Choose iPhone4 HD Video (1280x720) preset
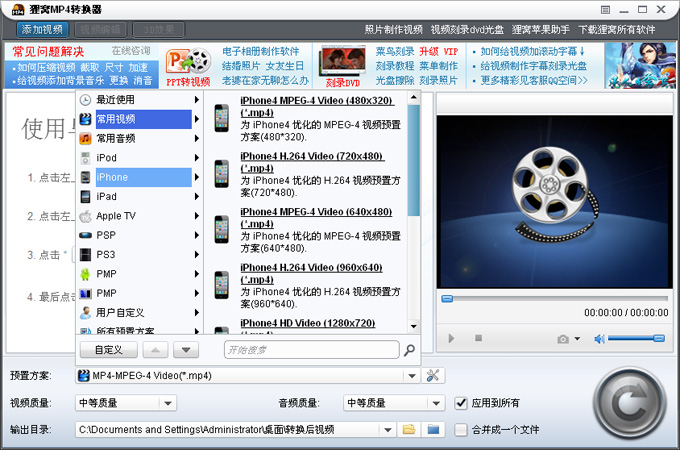This screenshot has width=680, height=450. coord(306,326)
